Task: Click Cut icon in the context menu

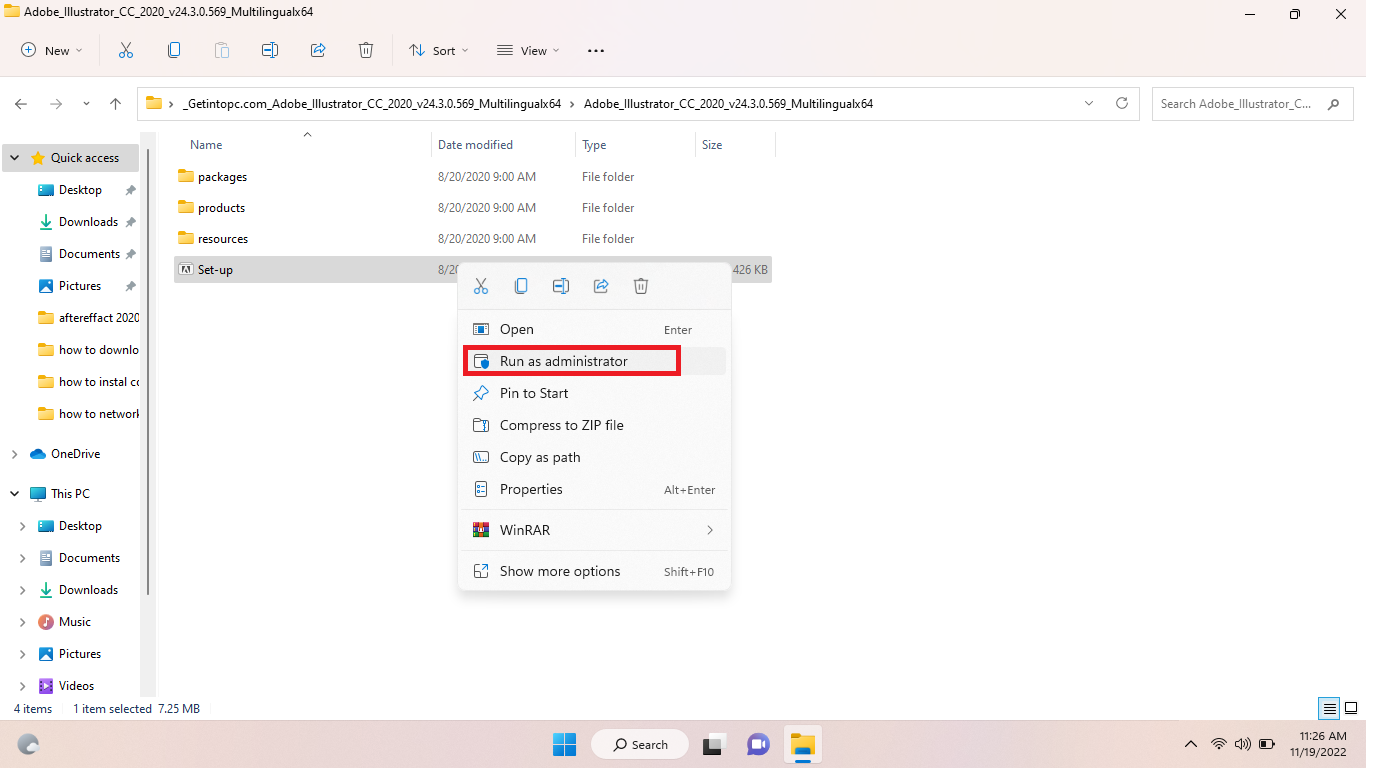Action: click(481, 286)
